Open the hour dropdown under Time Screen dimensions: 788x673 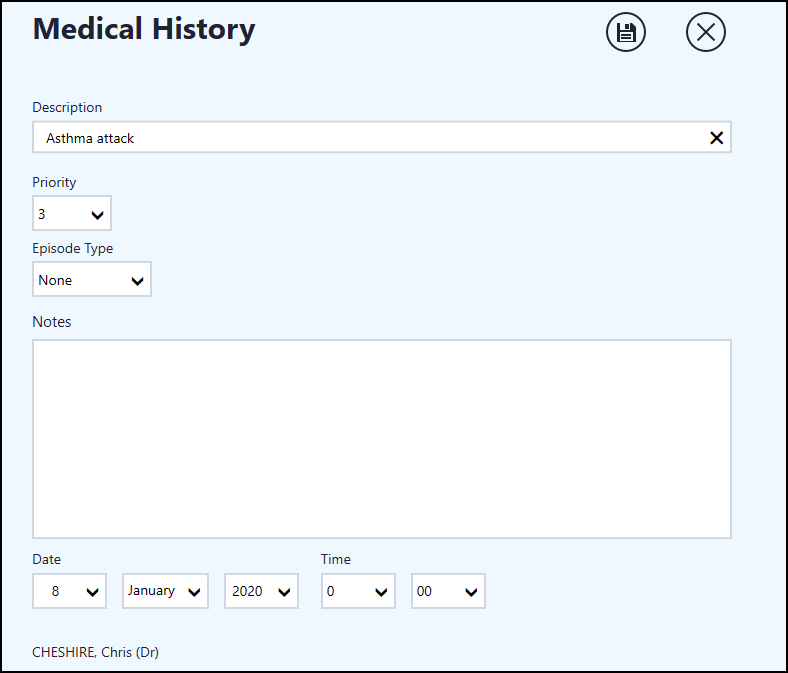(x=358, y=591)
